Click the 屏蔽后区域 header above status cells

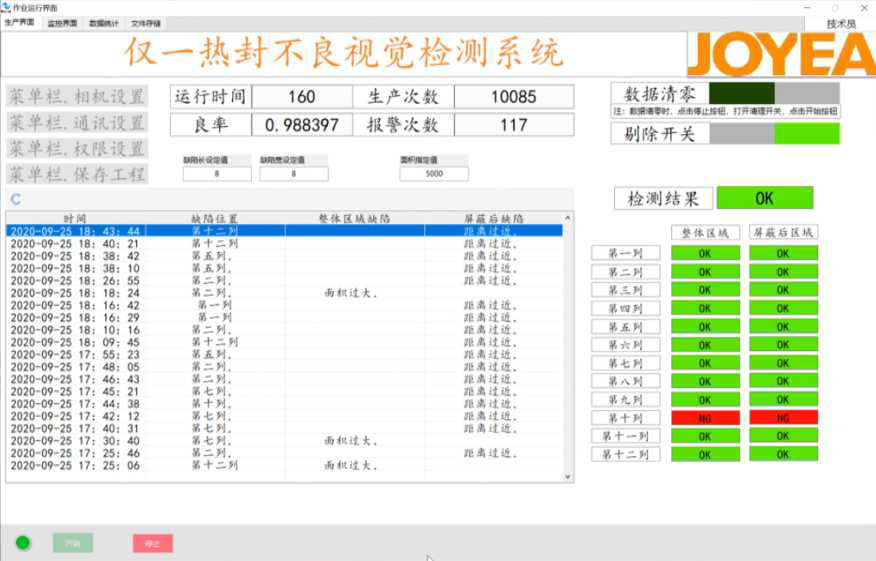783,232
